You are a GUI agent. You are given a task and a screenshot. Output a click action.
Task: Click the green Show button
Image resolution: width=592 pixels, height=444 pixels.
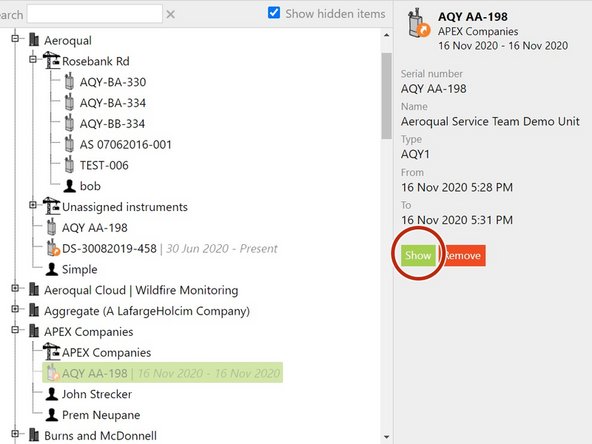tap(418, 256)
